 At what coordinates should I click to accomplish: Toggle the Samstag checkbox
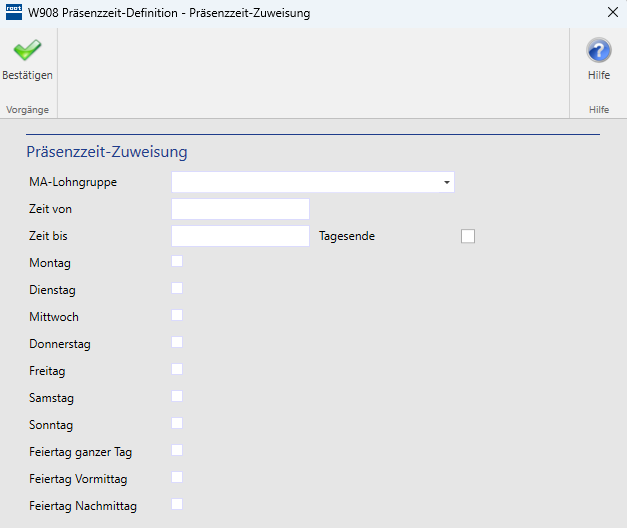tap(177, 396)
